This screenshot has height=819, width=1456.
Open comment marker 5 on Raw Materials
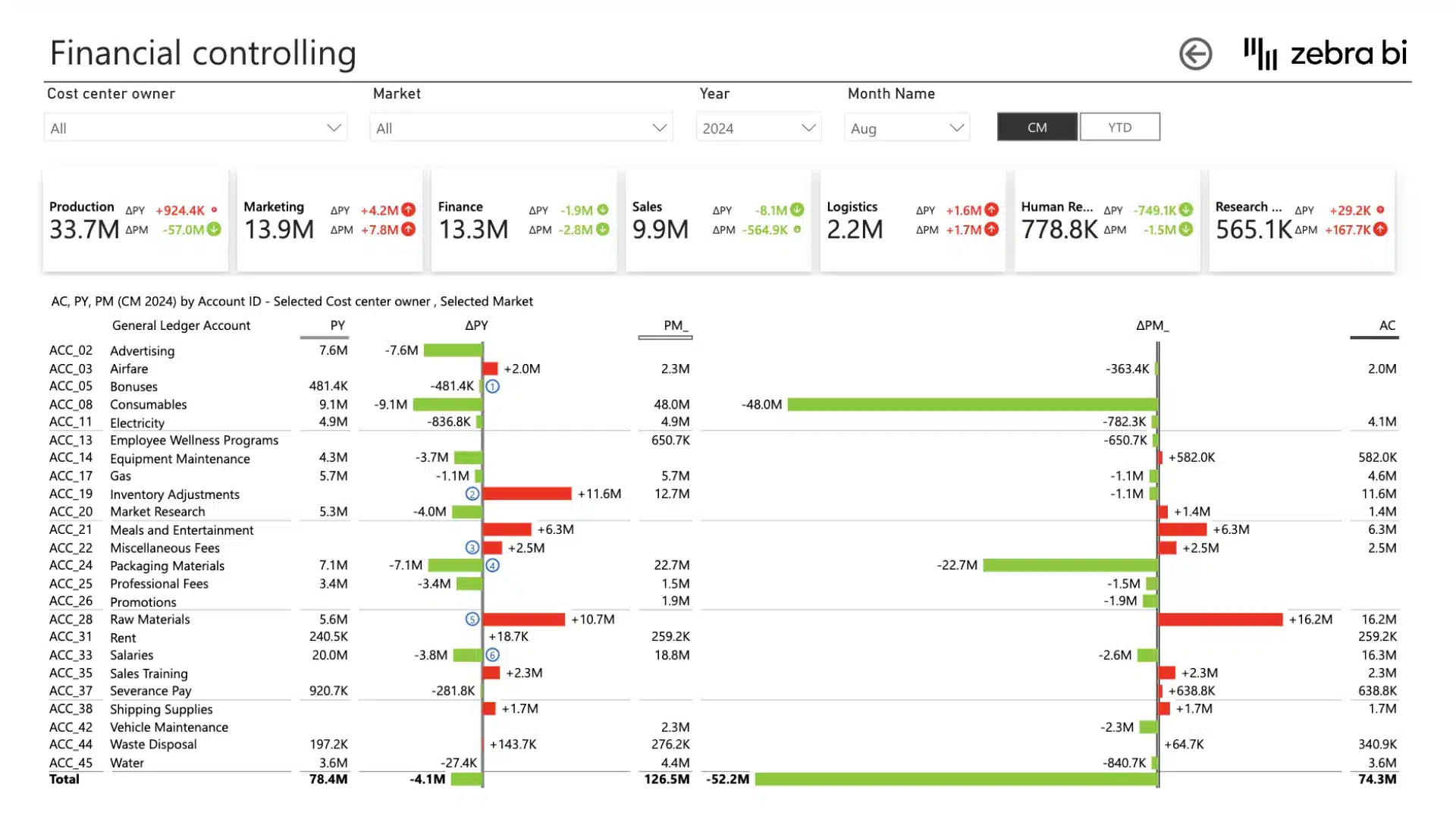[x=472, y=619]
